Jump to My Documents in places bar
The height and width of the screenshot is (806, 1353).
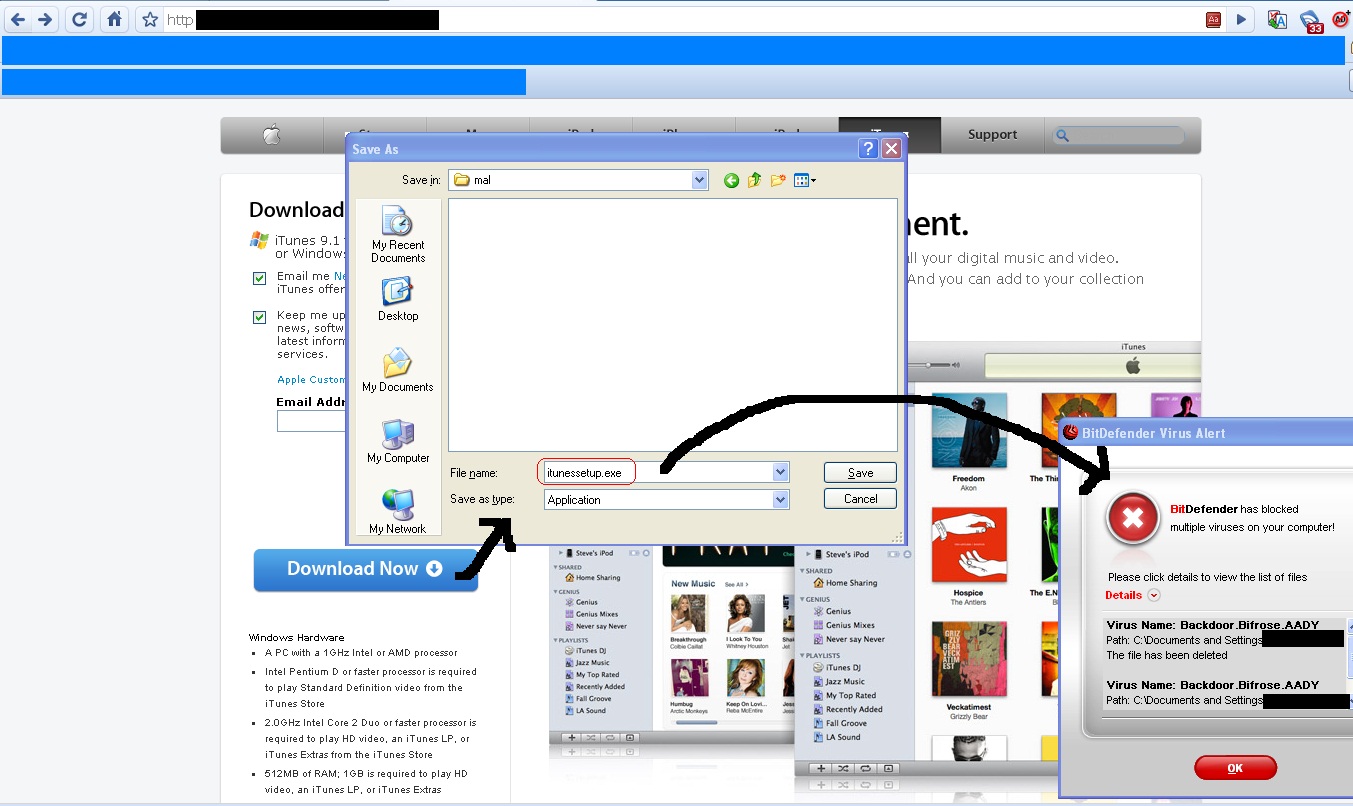click(x=398, y=370)
